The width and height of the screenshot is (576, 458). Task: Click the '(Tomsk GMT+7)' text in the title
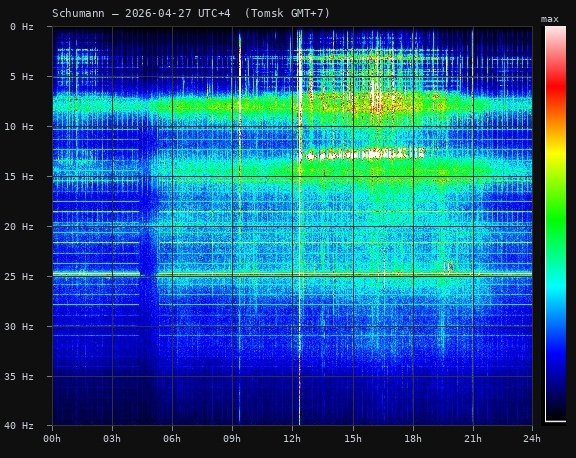pos(287,14)
